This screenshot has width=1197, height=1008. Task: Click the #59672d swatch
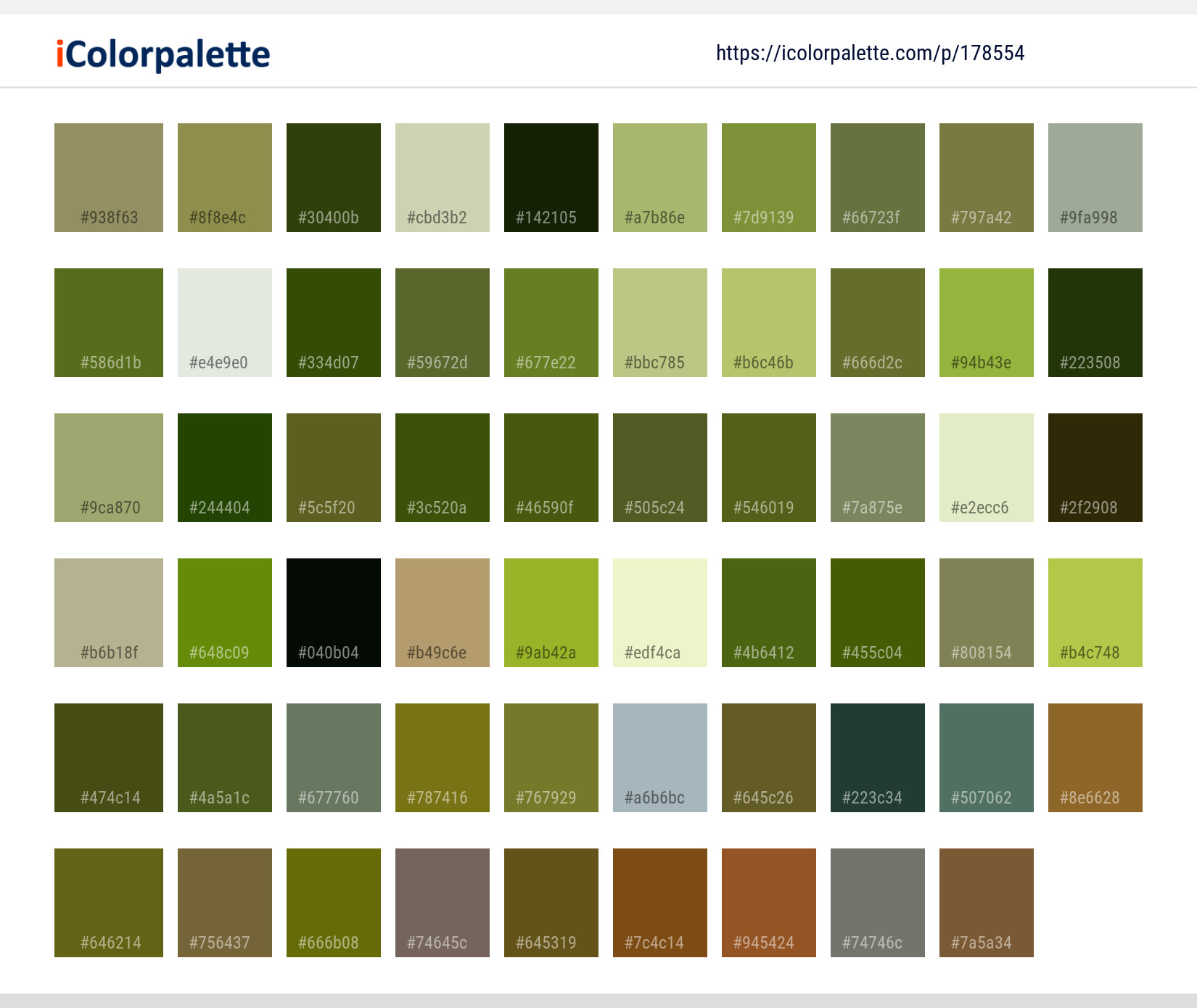443,323
